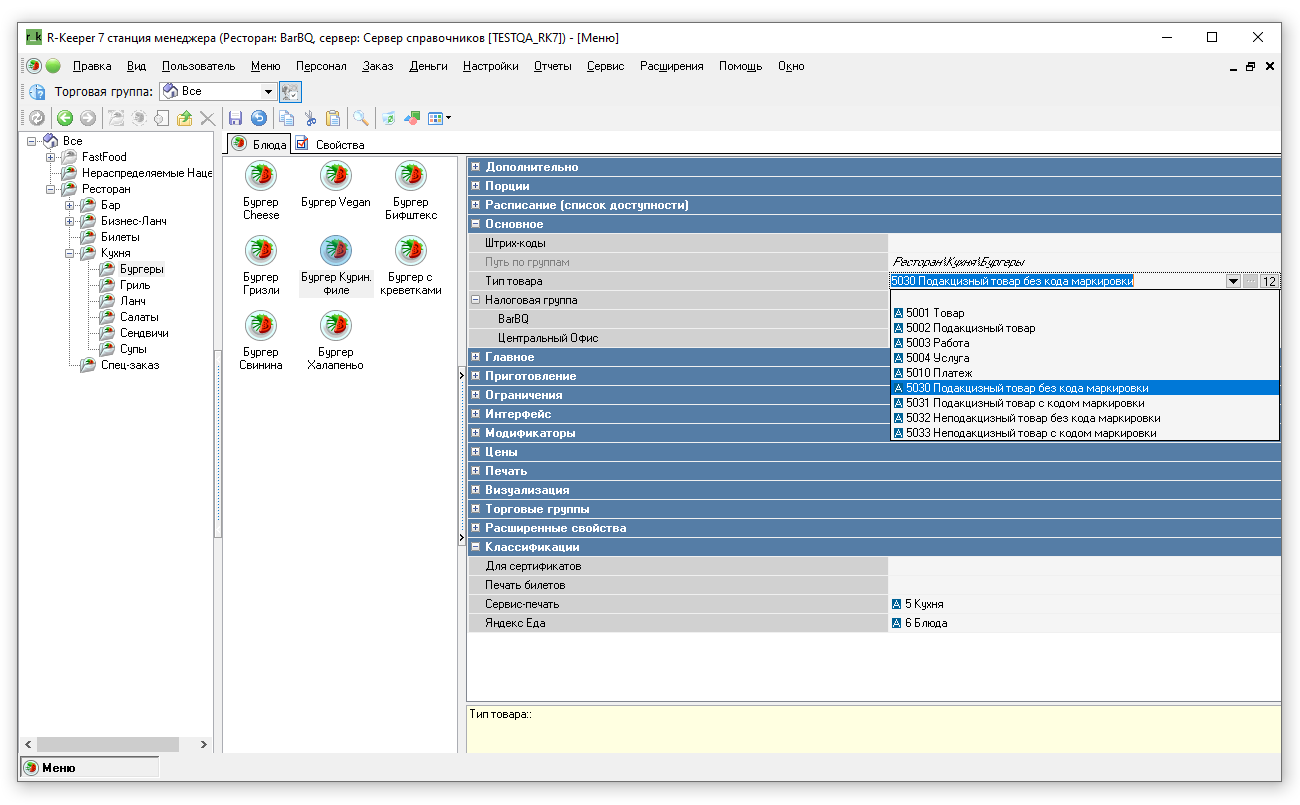The height and width of the screenshot is (805, 1300).
Task: Click the Copy toolbar icon
Action: pyautogui.click(x=287, y=118)
